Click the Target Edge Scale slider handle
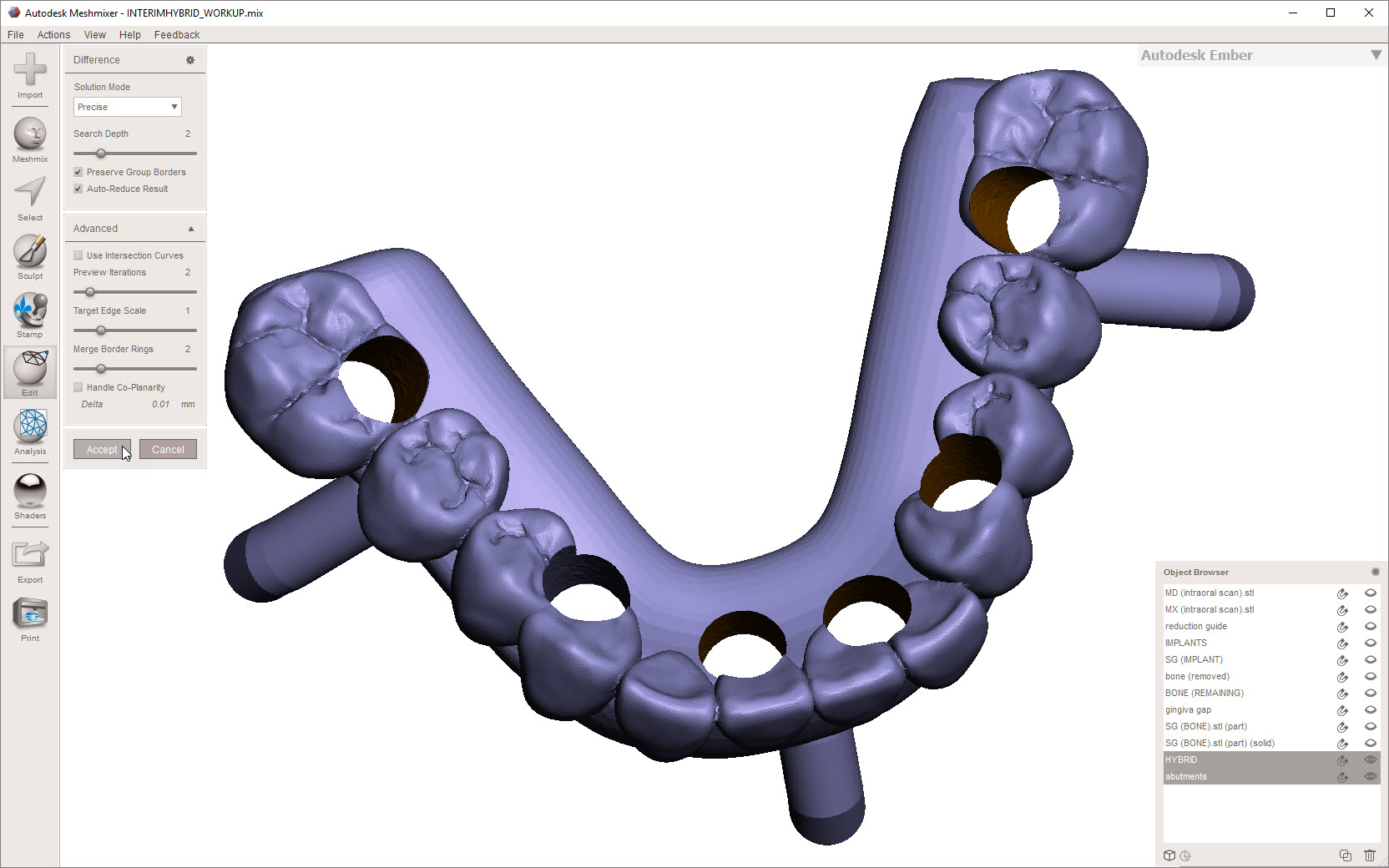The image size is (1389, 868). tap(101, 331)
